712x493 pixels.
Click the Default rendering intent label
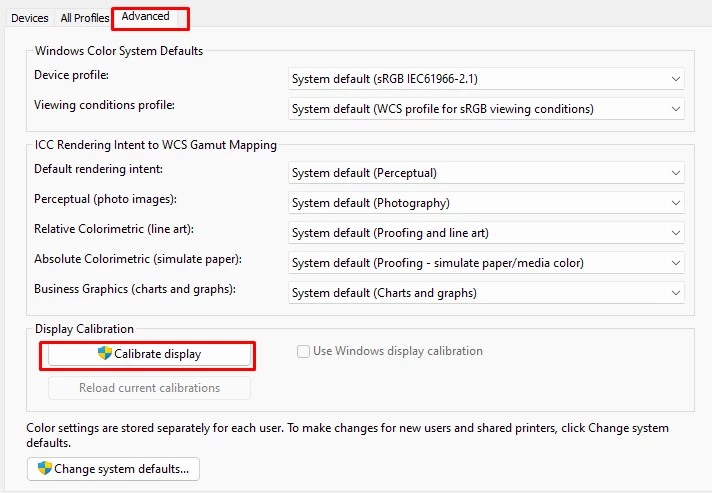pos(99,169)
